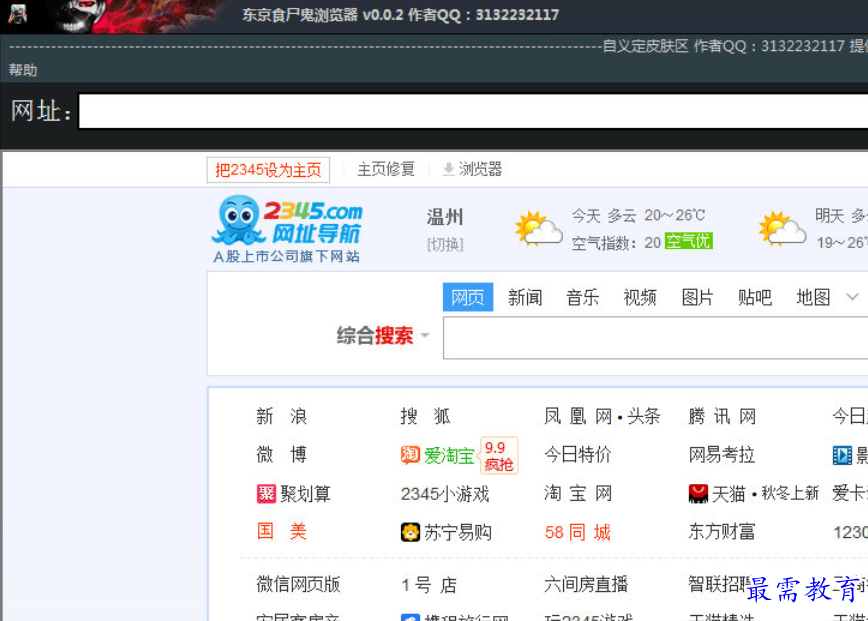Open 头条 link beside 凤凰网
Viewport: 868px width, 621px height.
(643, 416)
